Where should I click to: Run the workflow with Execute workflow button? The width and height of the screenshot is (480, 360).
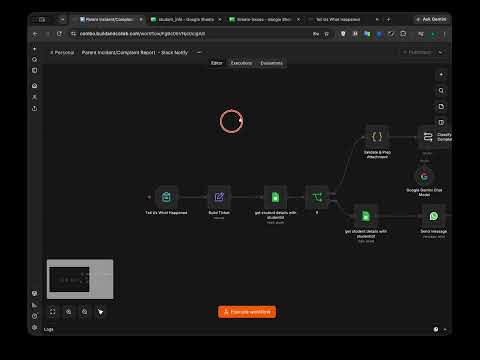point(247,312)
